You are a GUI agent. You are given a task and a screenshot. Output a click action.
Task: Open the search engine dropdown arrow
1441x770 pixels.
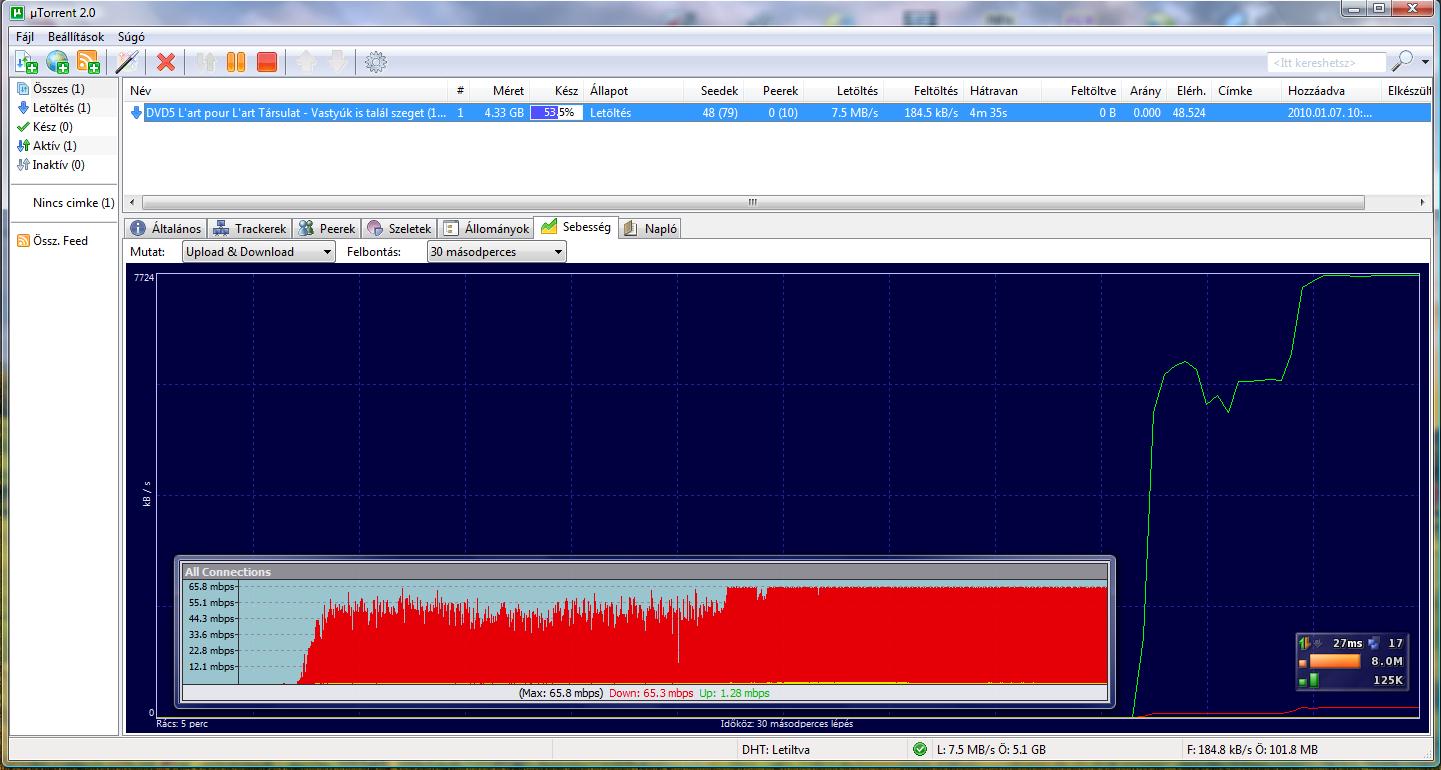coord(1424,62)
